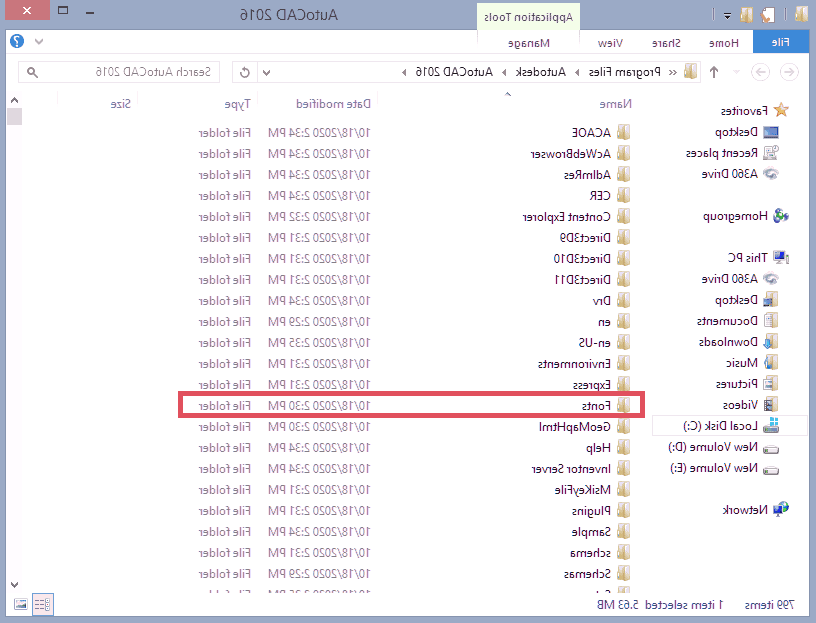Select the Content Explorer folder name

point(566,217)
